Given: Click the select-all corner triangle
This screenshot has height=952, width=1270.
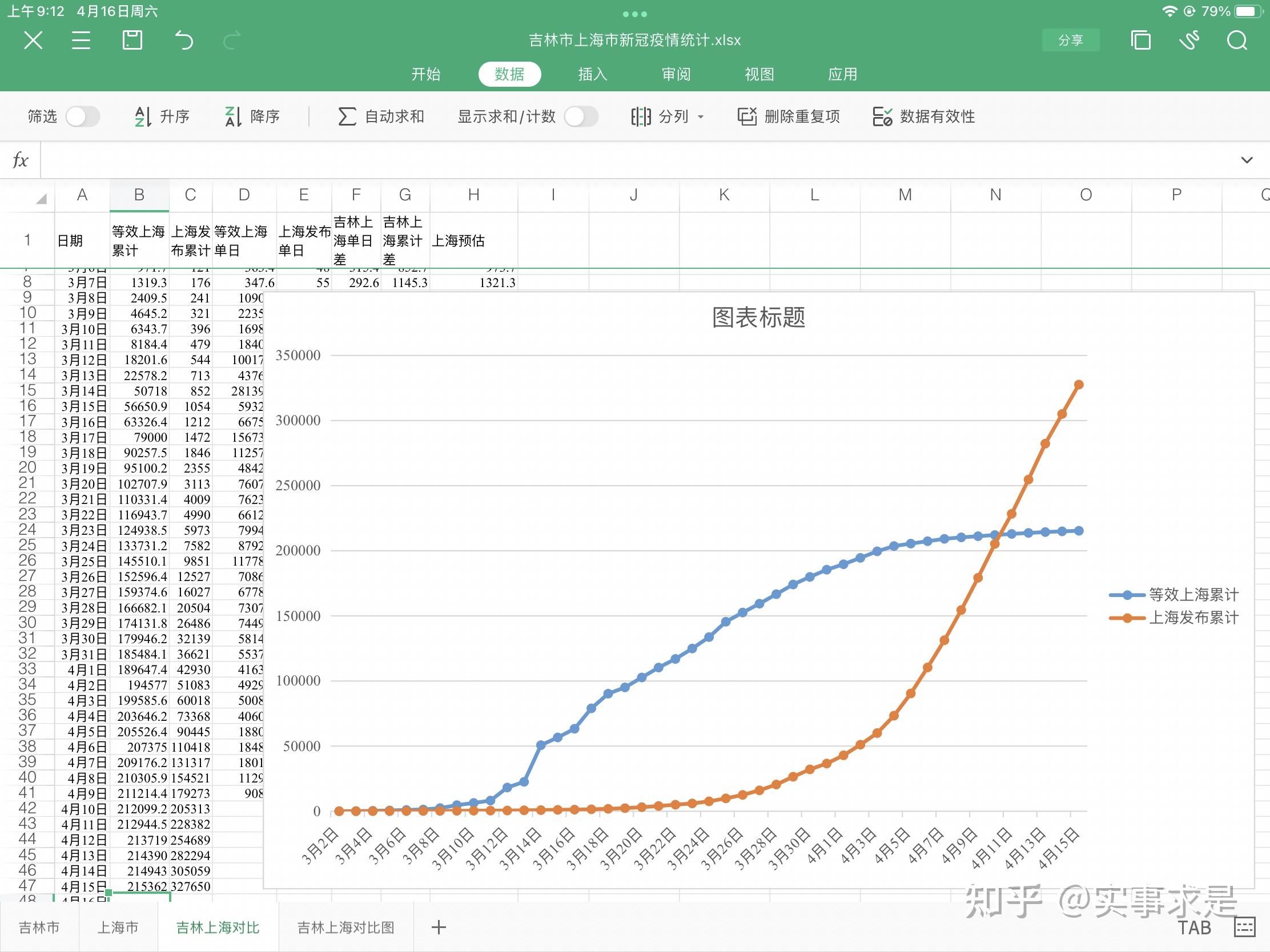Looking at the screenshot, I should (x=40, y=199).
